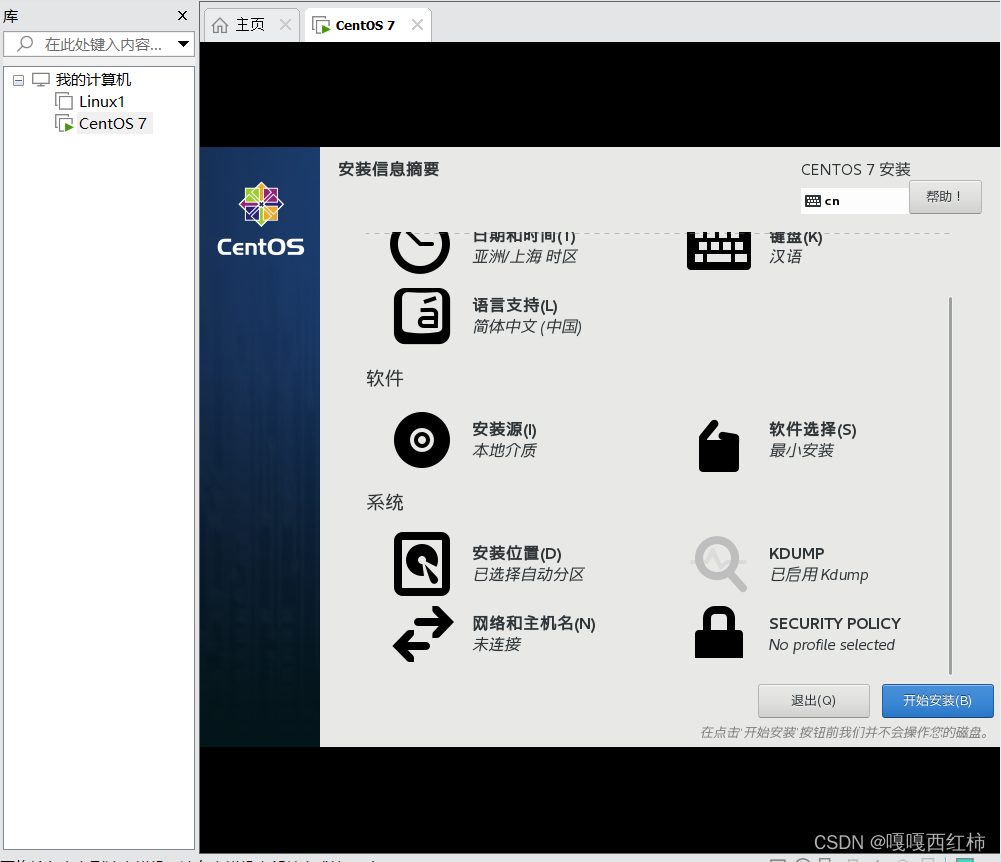This screenshot has height=862, width=1001.
Task: Click the installation source disc icon
Action: [421, 440]
